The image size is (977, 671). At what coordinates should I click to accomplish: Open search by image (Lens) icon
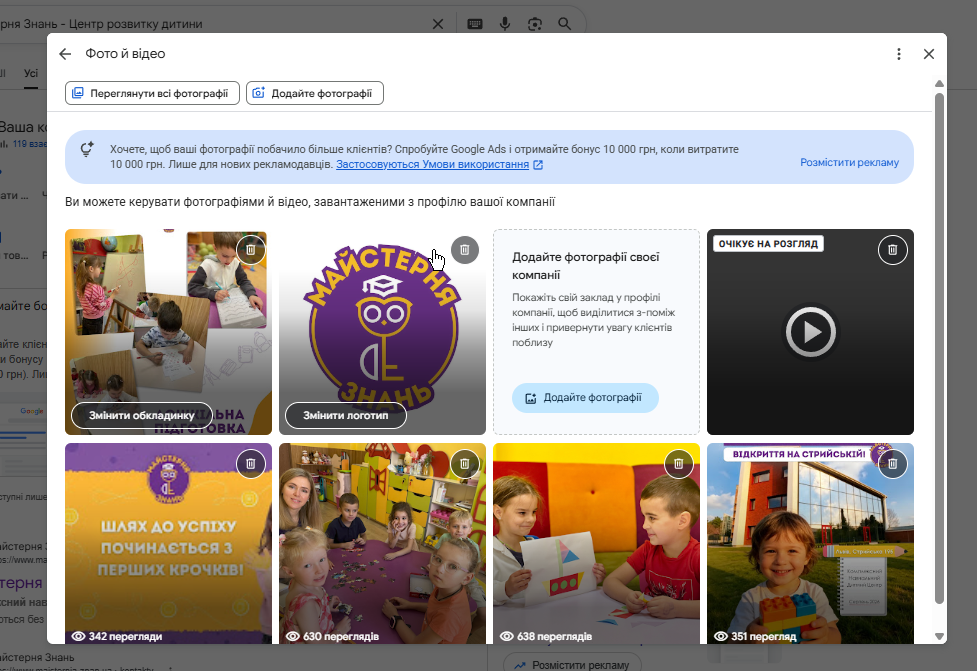[535, 24]
